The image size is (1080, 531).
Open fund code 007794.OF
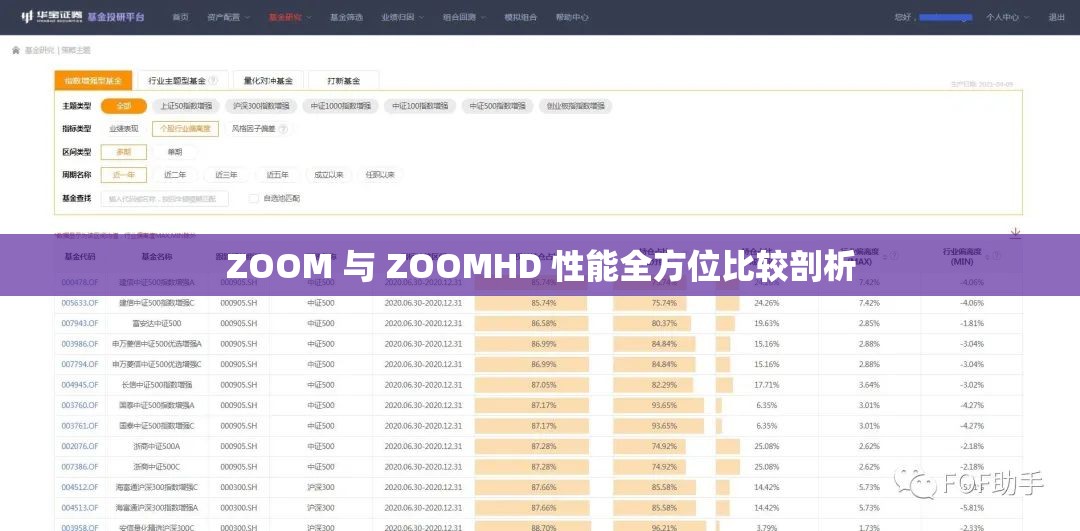[80, 364]
